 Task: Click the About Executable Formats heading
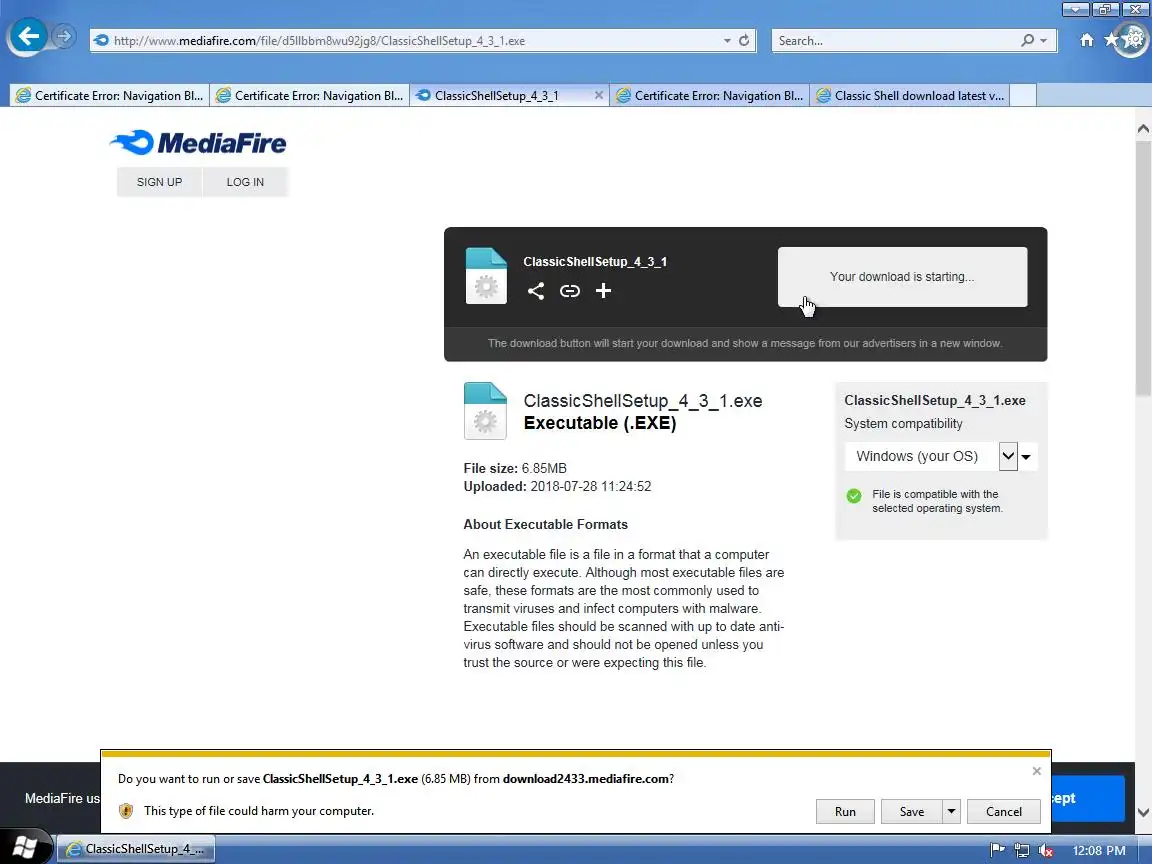[x=545, y=525]
